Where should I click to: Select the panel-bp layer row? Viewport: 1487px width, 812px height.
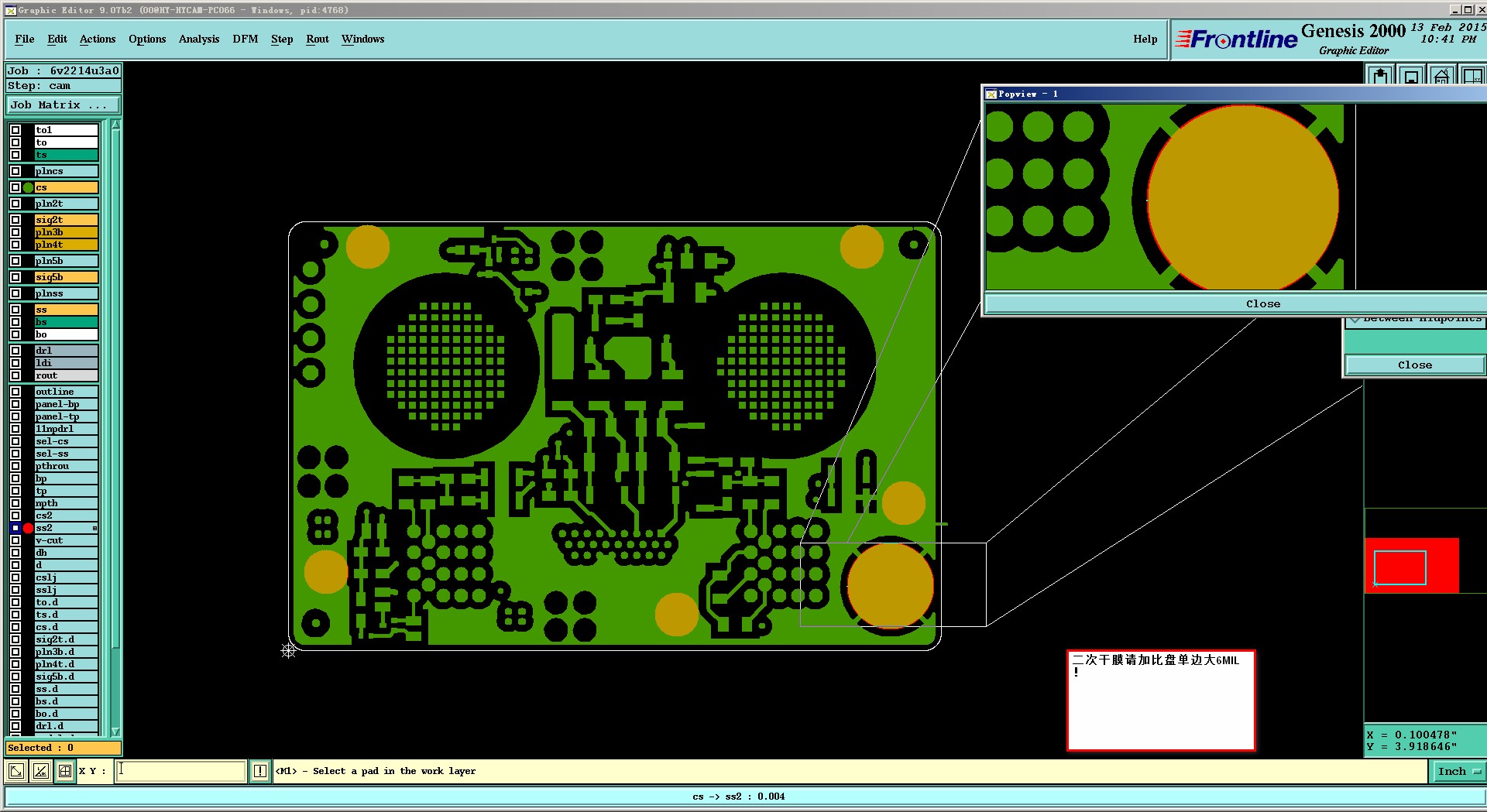click(x=66, y=404)
